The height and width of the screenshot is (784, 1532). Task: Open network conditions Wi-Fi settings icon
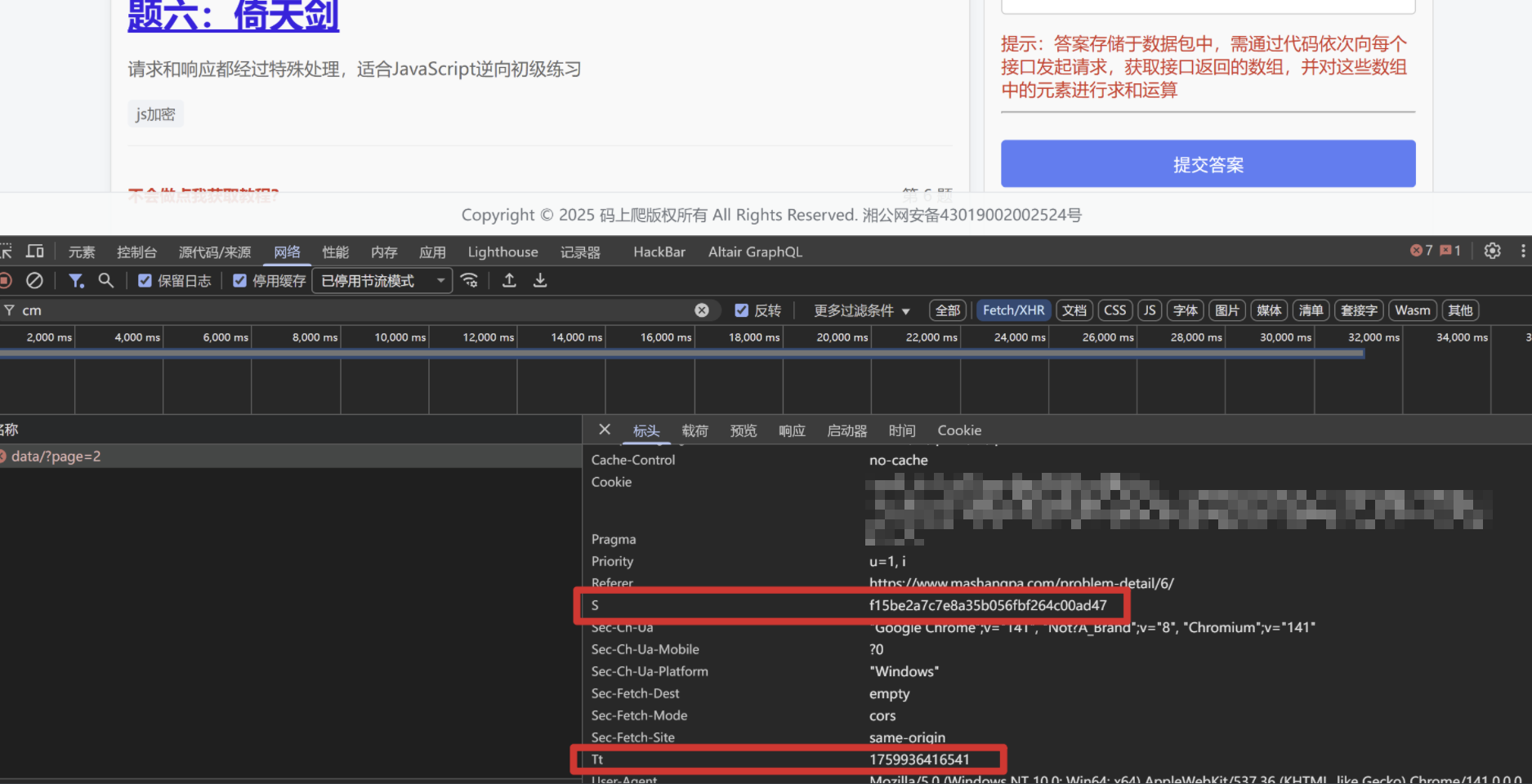click(470, 281)
